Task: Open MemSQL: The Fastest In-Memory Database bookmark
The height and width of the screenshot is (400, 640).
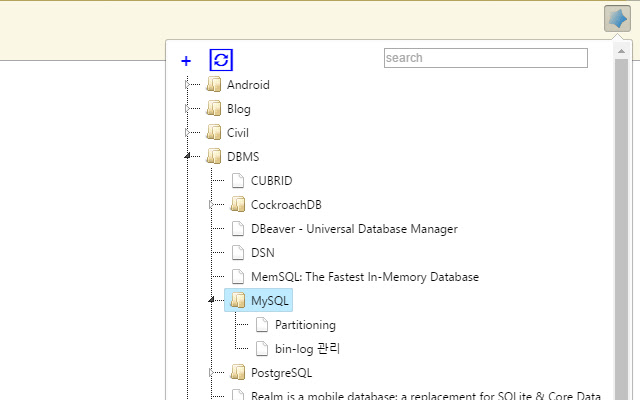Action: pyautogui.click(x=365, y=277)
